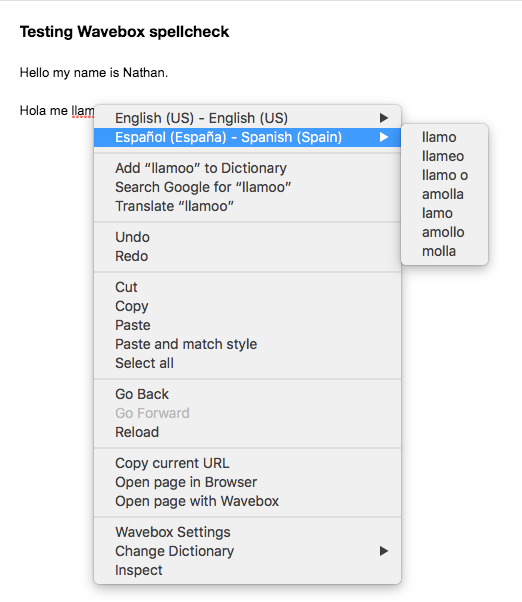Copy the selected text

coord(247,306)
